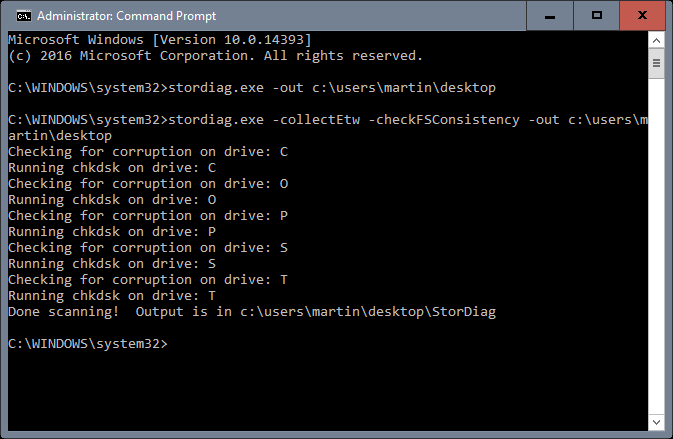Click the empty scrollbar track below the thumb

(x=656, y=245)
